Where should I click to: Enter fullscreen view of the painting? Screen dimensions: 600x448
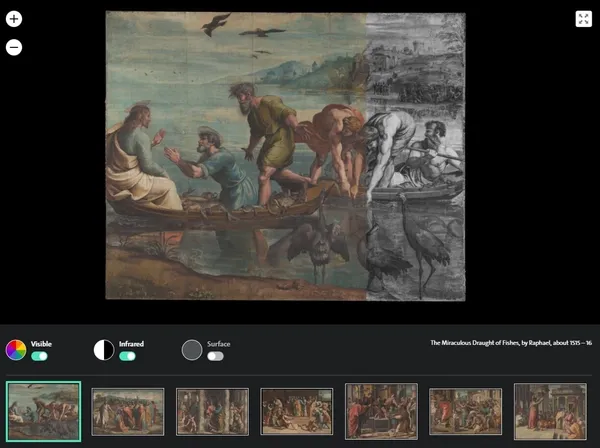(x=583, y=19)
